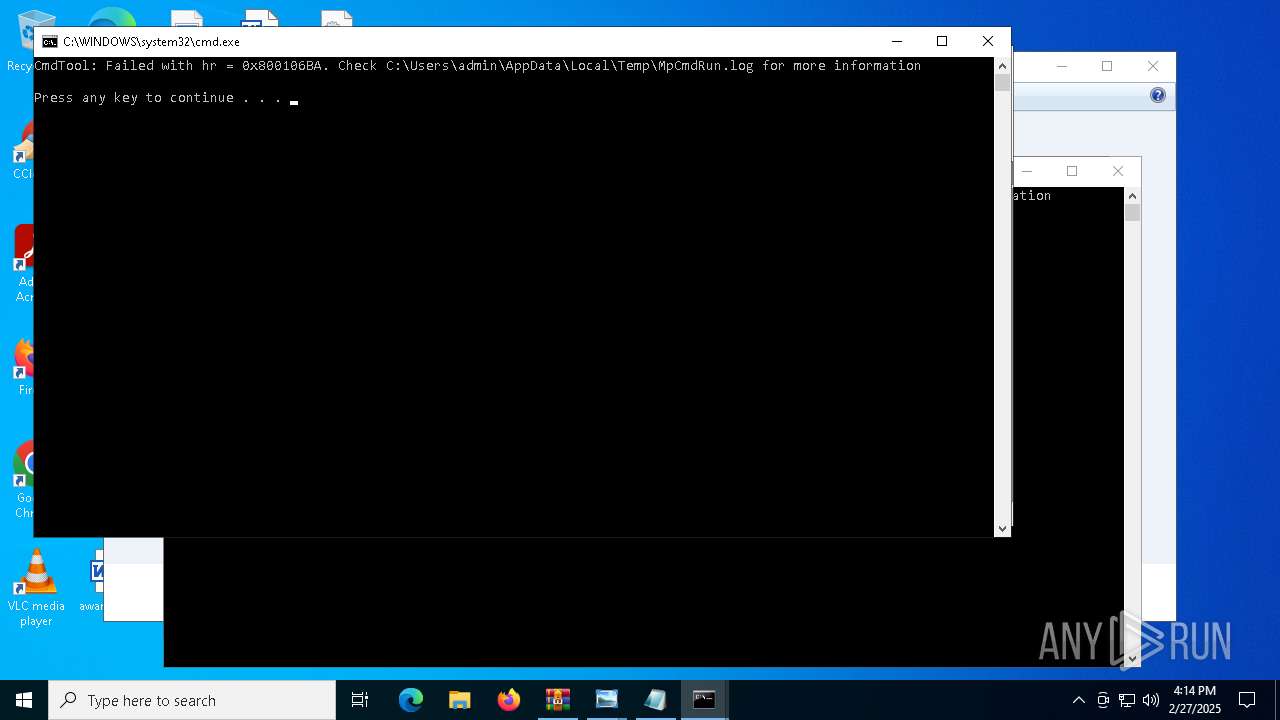Click the up arrow in the background console scrollbar

[1132, 196]
